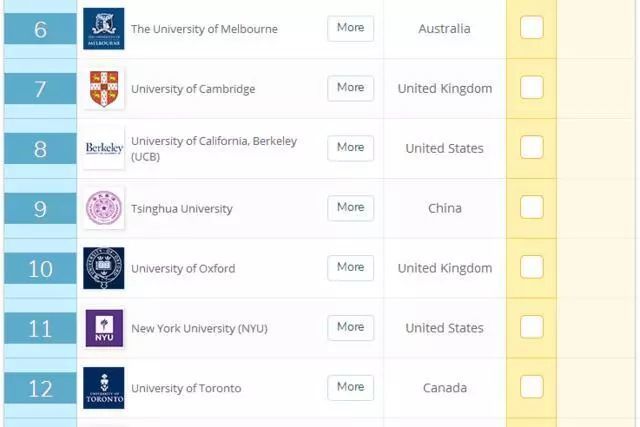This screenshot has height=427, width=640.
Task: Click the Berkeley logo
Action: [104, 148]
